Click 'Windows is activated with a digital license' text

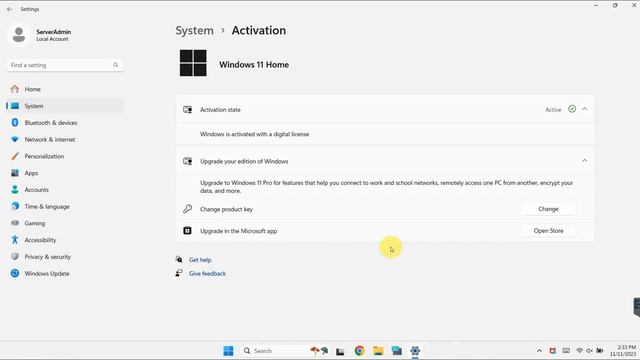click(254, 134)
